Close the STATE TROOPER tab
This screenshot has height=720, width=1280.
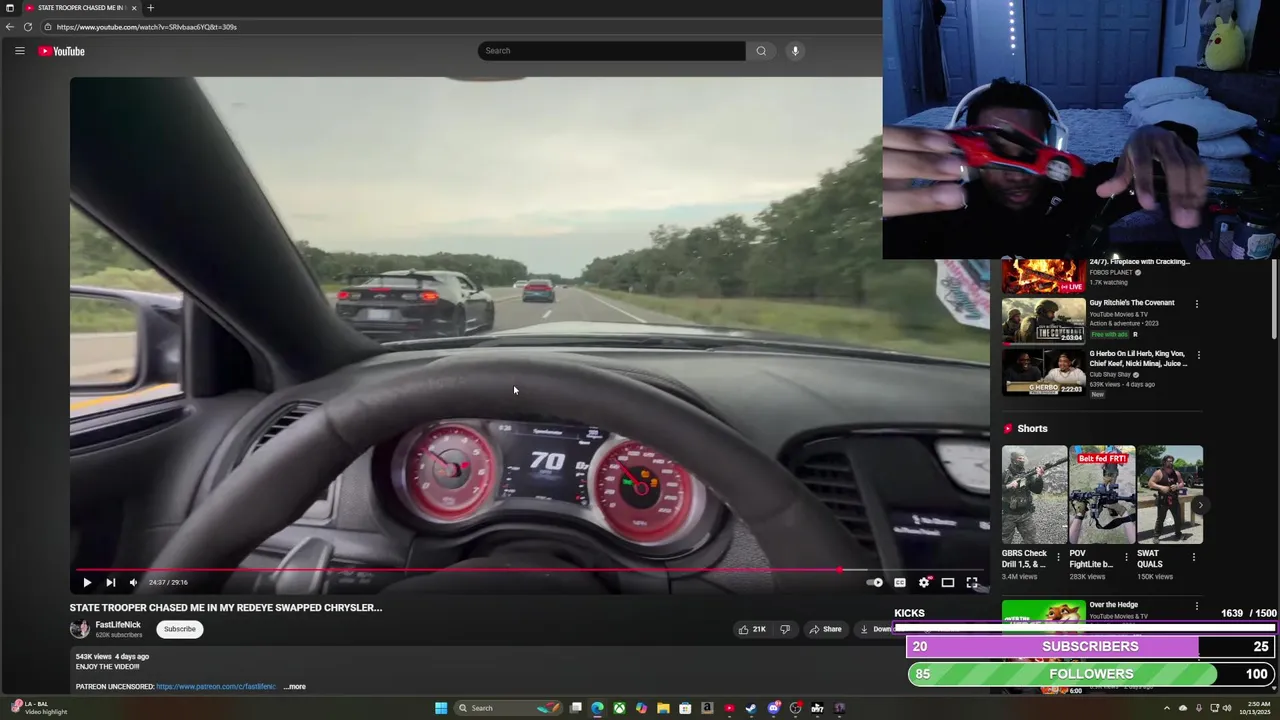tap(136, 8)
